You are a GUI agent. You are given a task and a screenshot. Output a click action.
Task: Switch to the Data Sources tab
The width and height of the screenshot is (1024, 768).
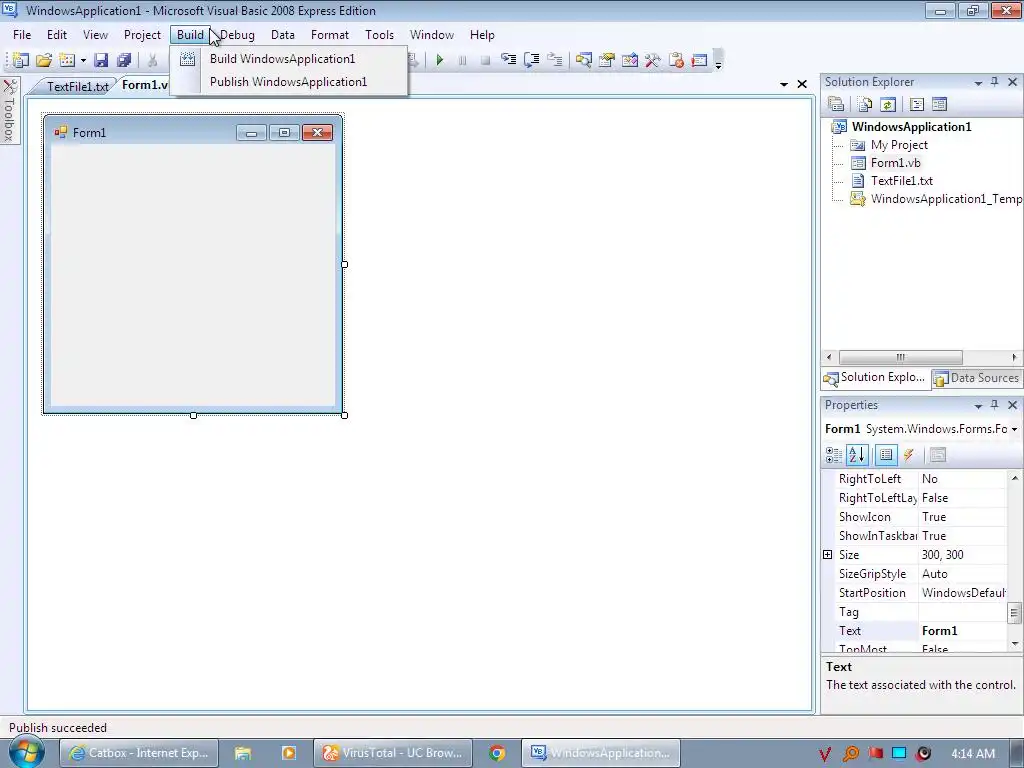977,378
